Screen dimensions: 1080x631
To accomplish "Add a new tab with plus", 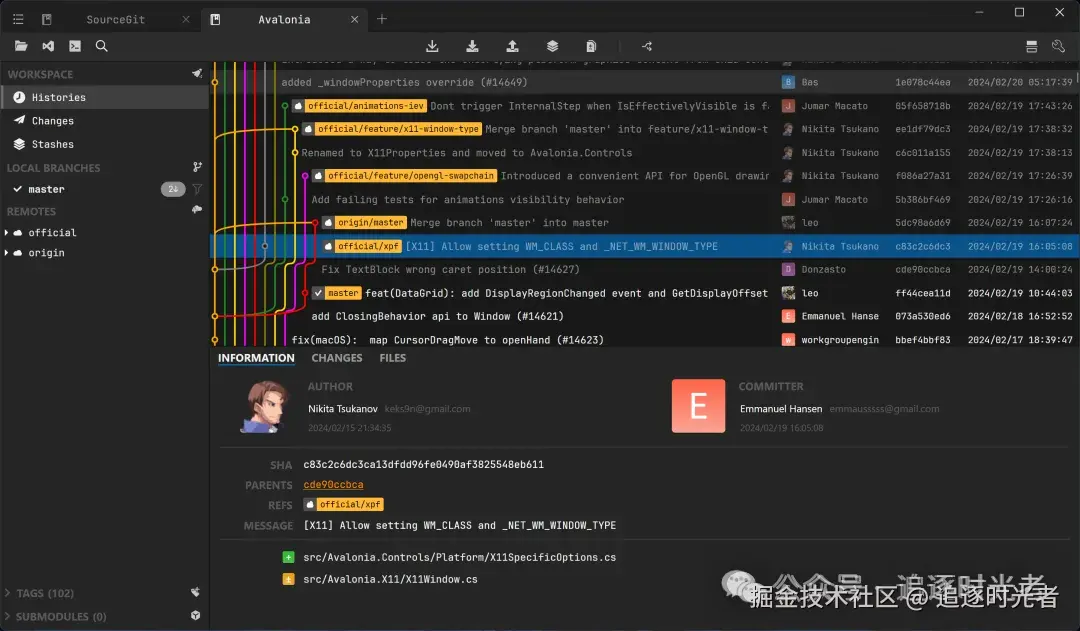I will [382, 19].
